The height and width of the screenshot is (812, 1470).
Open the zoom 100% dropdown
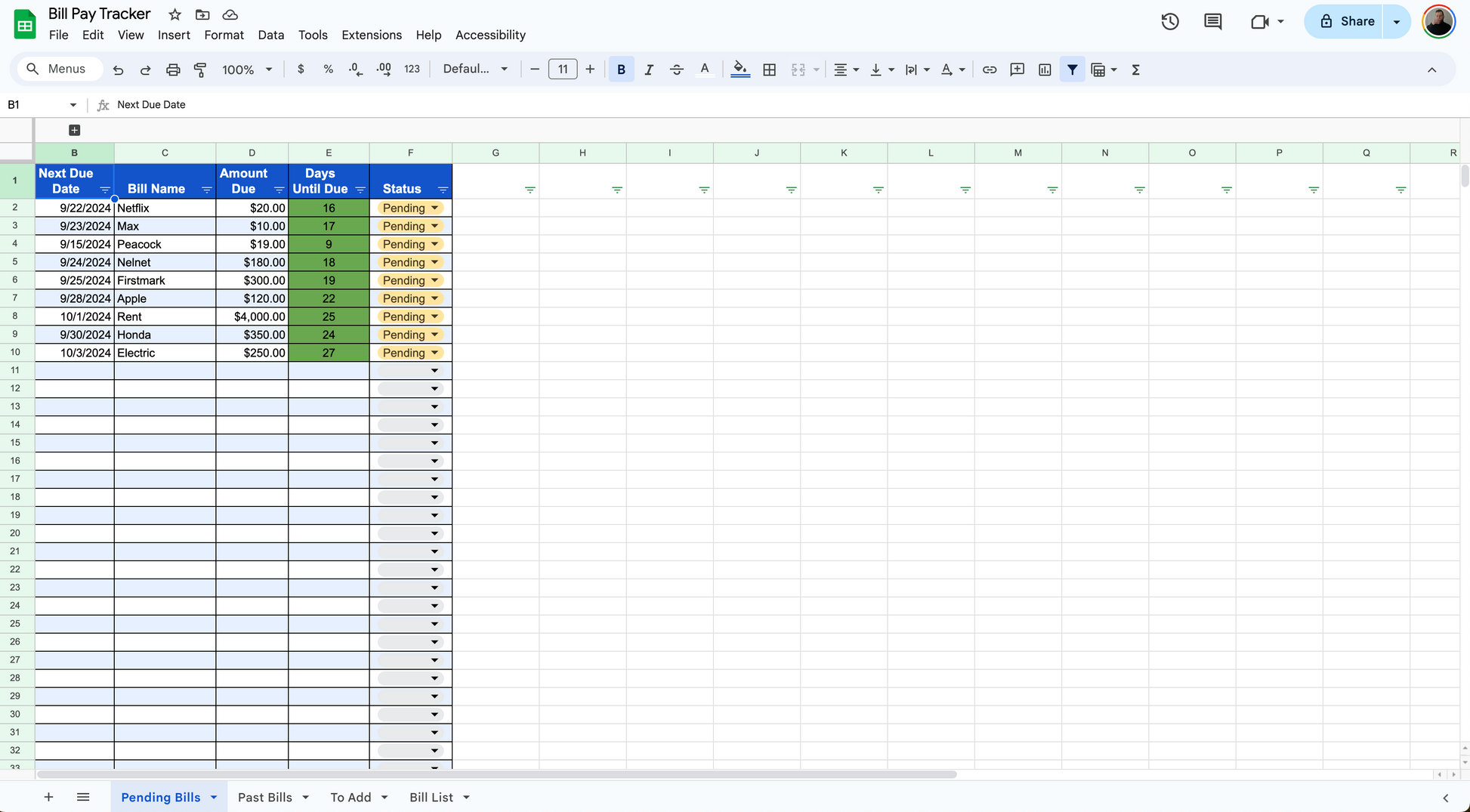(x=246, y=69)
